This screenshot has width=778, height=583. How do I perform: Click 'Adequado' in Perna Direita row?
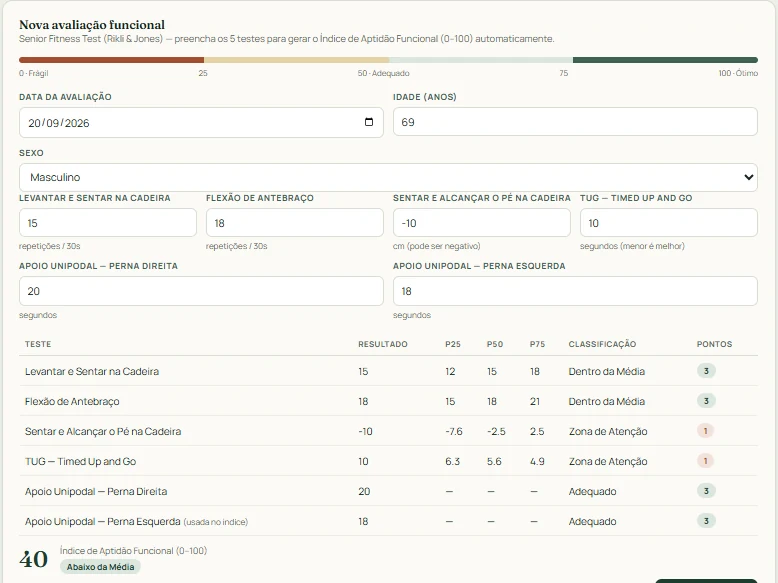tap(592, 491)
